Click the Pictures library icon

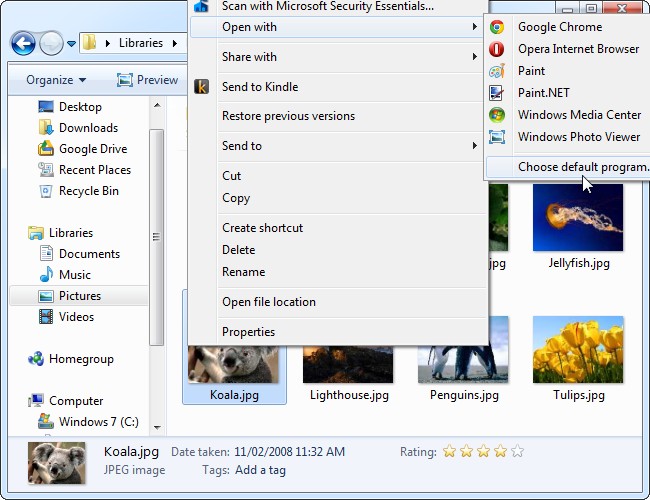pyautogui.click(x=46, y=296)
